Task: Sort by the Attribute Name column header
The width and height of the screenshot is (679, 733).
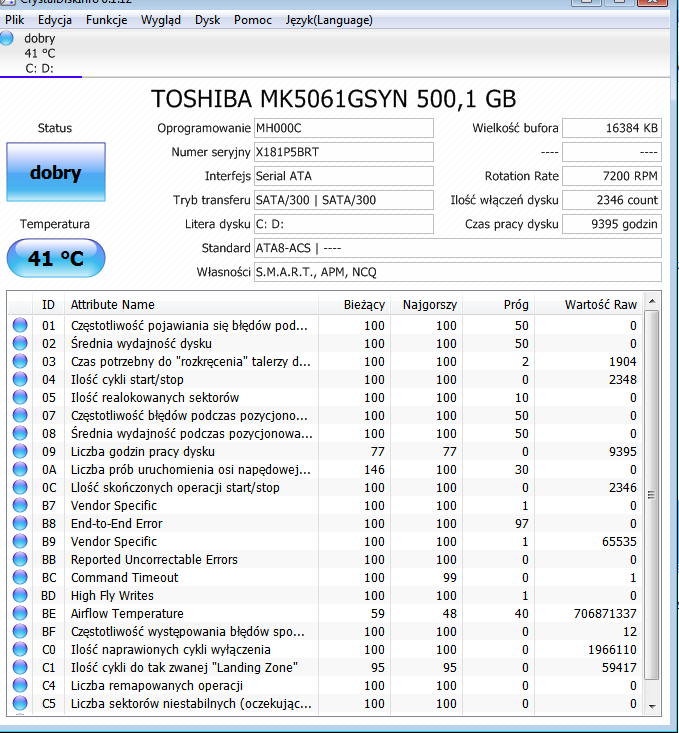Action: pyautogui.click(x=191, y=304)
